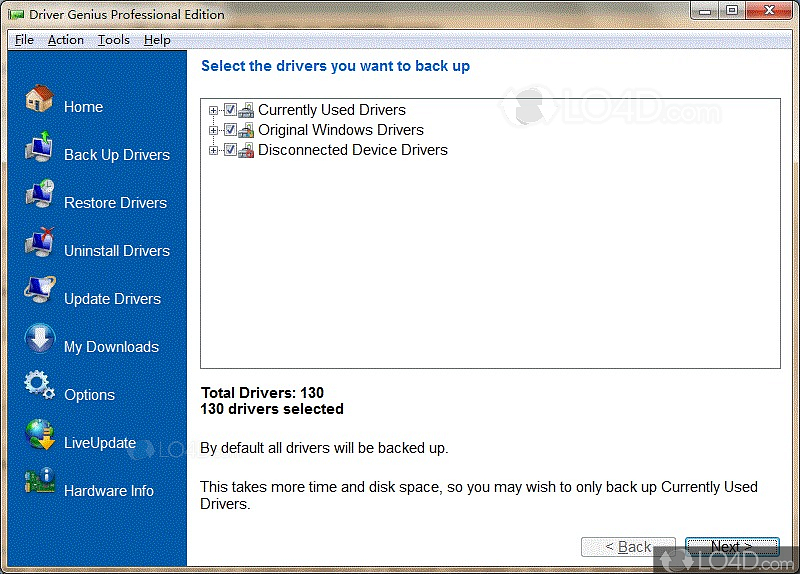Click the Restore Drivers clock icon
Image resolution: width=800 pixels, height=574 pixels.
[40, 194]
